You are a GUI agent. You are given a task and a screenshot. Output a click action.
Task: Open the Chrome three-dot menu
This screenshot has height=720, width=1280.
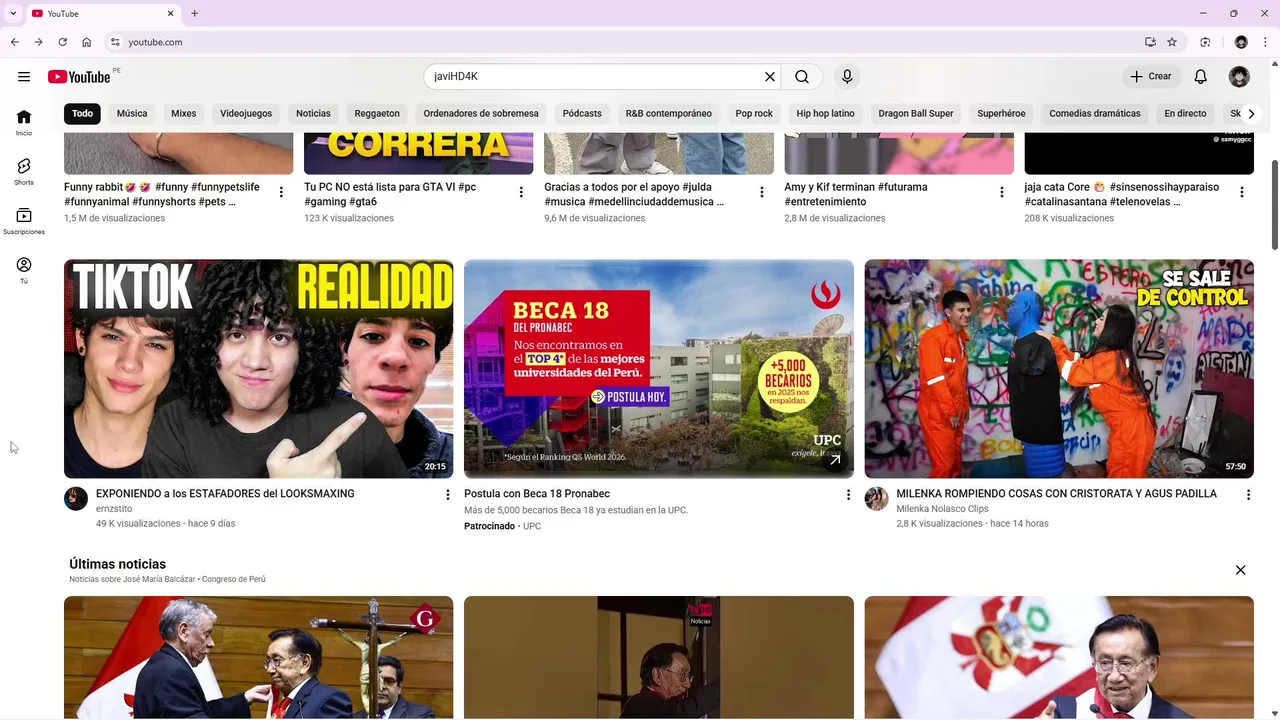point(1265,42)
